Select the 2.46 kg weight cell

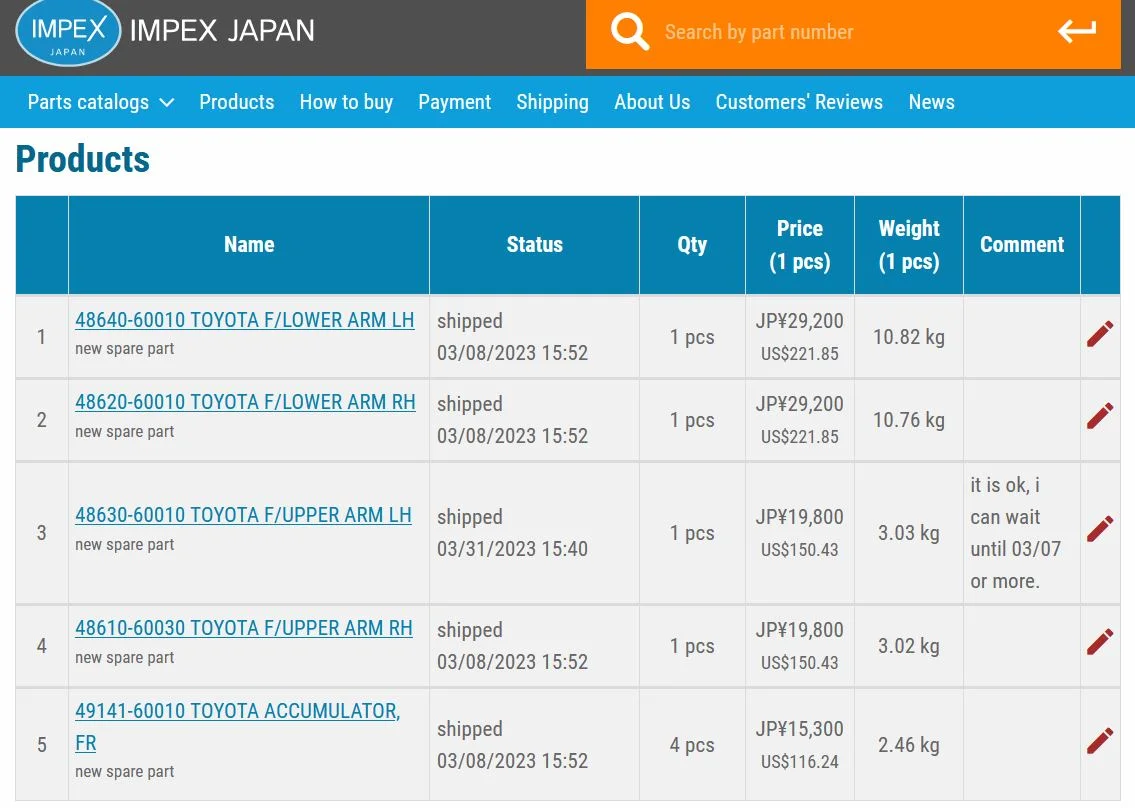pos(909,745)
